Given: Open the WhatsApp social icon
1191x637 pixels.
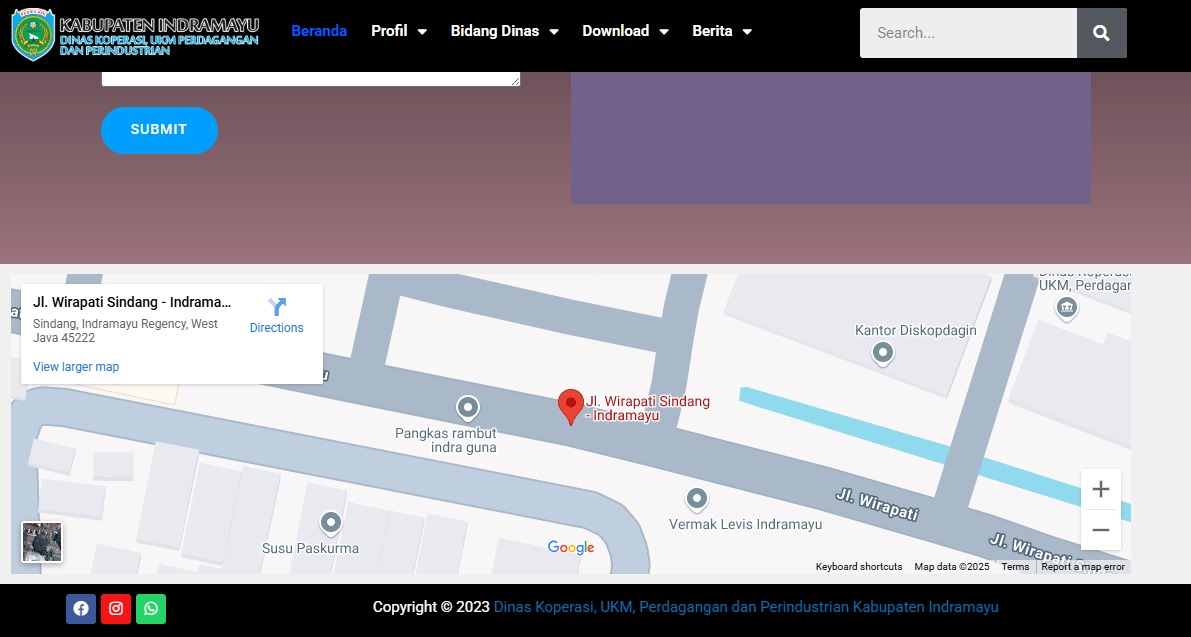Looking at the screenshot, I should [151, 608].
